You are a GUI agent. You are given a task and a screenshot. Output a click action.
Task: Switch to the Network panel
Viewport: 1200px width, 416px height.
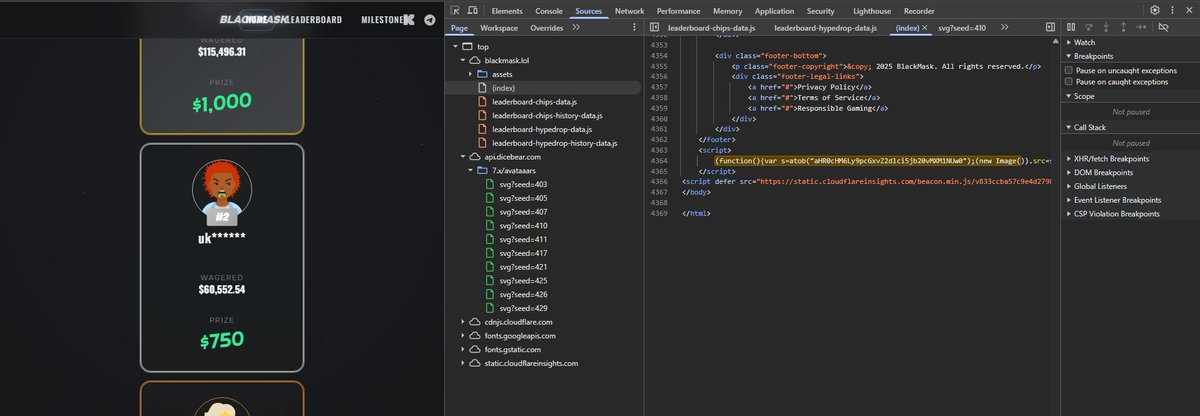tap(629, 10)
